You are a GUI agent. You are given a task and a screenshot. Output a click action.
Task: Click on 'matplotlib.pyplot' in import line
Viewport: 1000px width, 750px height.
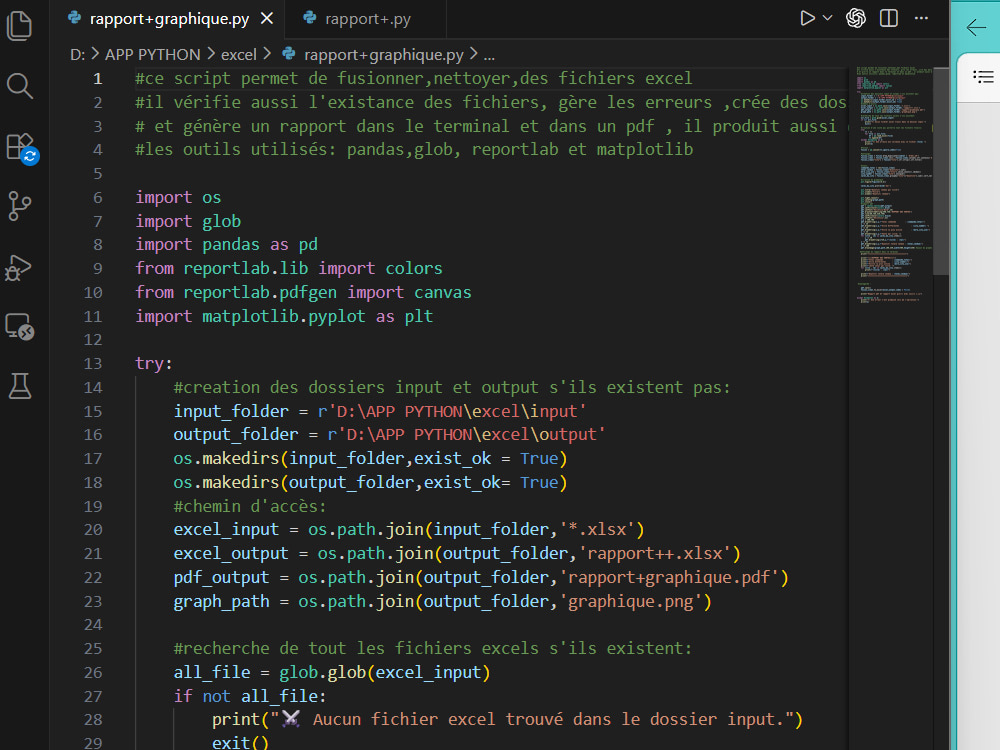point(284,316)
